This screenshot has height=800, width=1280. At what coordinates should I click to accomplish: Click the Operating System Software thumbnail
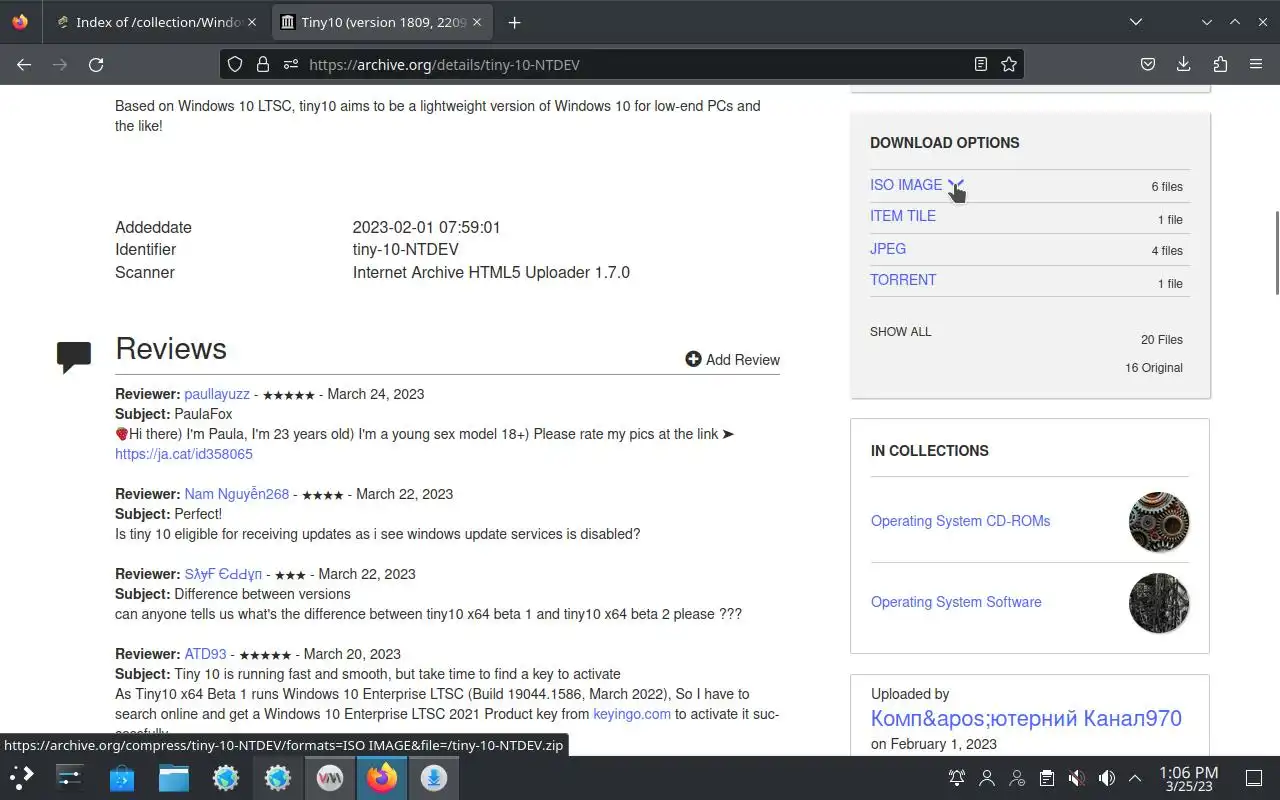[x=1159, y=603]
